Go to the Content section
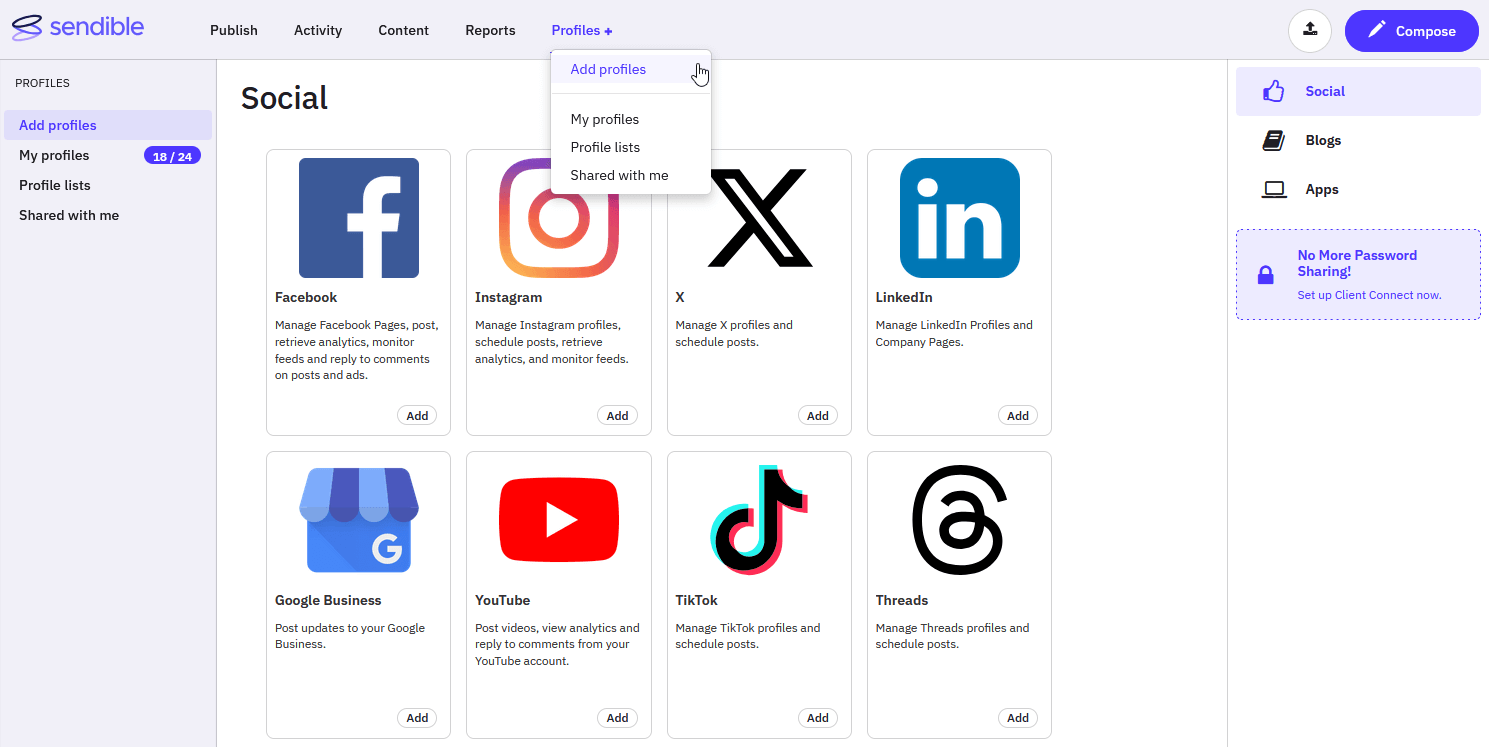 (404, 30)
